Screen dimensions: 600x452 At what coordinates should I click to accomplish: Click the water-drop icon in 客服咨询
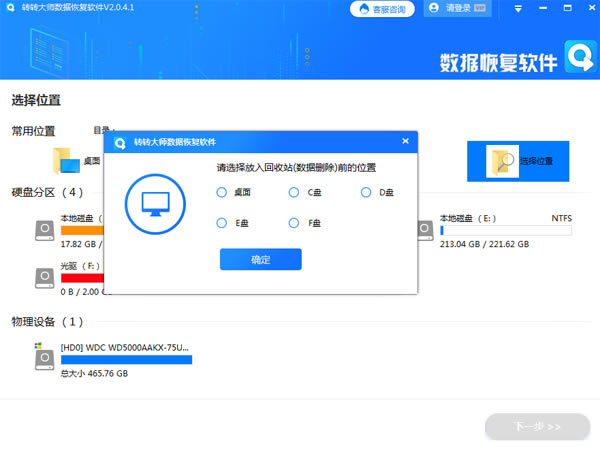(x=364, y=8)
